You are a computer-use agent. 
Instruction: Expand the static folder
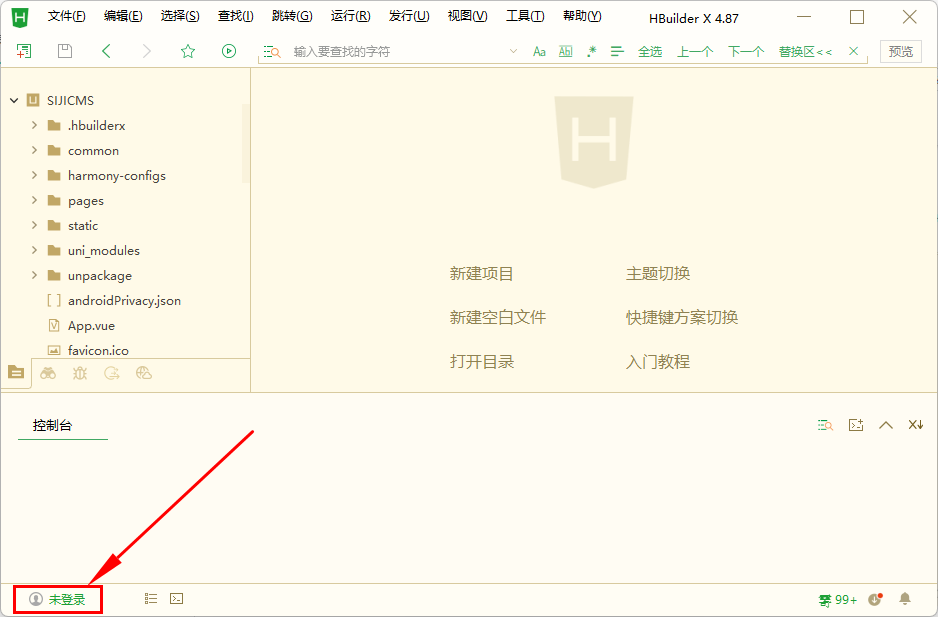point(34,225)
